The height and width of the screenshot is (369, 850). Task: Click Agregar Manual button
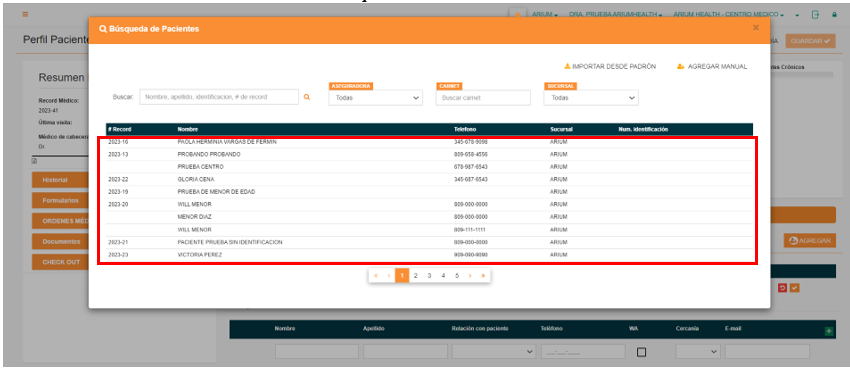click(712, 67)
